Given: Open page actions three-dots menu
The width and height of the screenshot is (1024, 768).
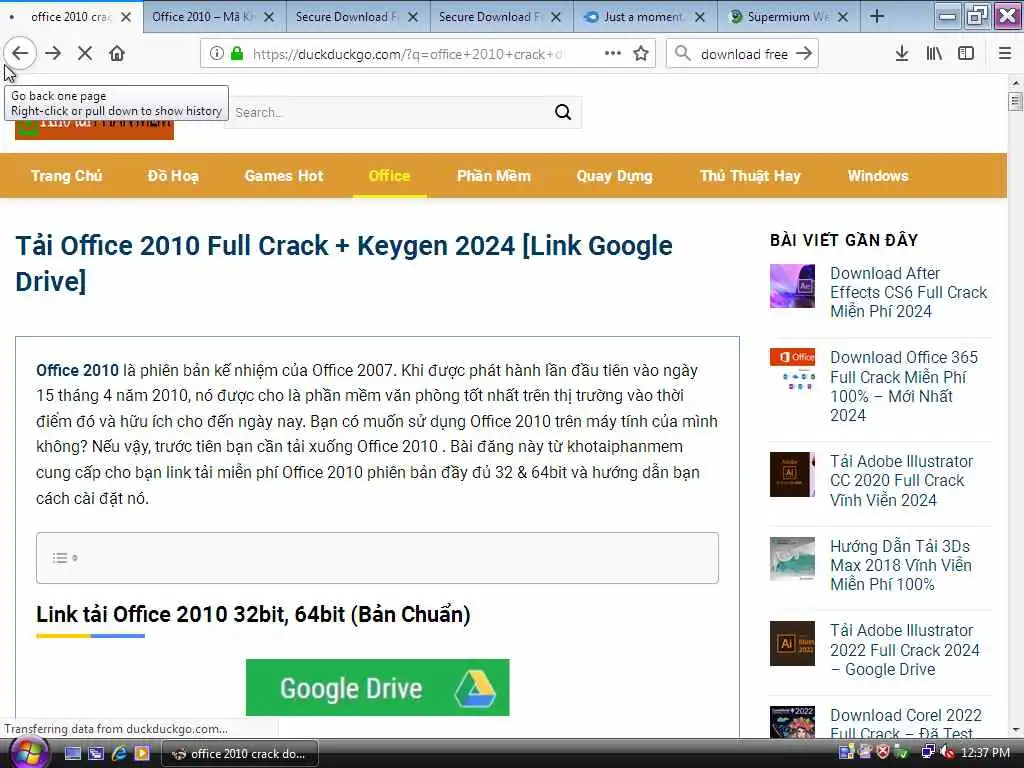Looking at the screenshot, I should [613, 54].
